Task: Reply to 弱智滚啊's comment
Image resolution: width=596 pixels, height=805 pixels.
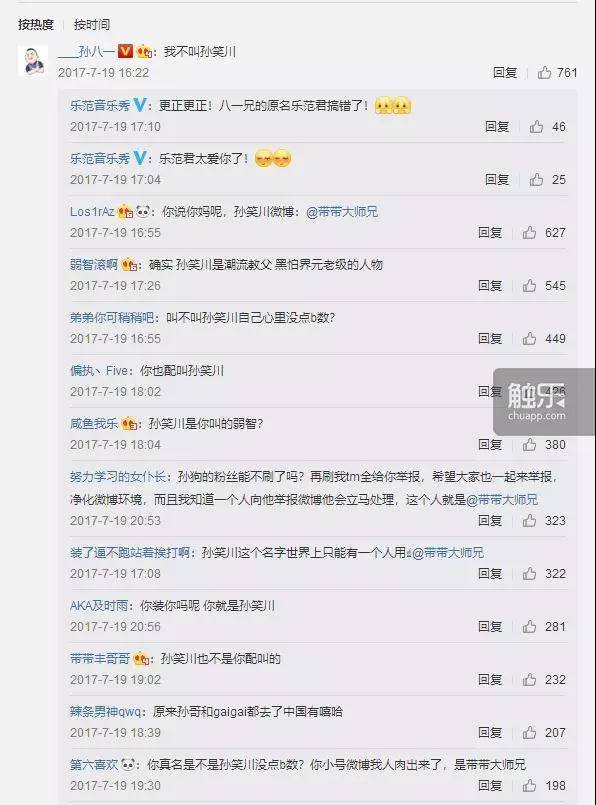Action: tap(490, 285)
